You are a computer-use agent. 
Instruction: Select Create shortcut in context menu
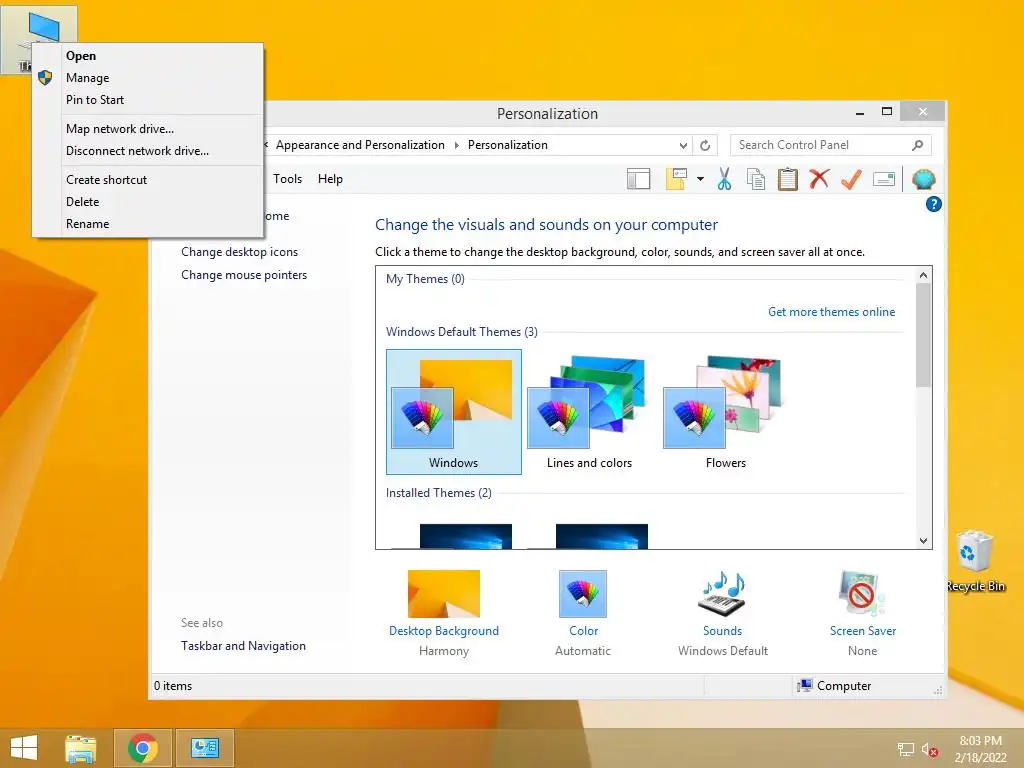[148, 180]
